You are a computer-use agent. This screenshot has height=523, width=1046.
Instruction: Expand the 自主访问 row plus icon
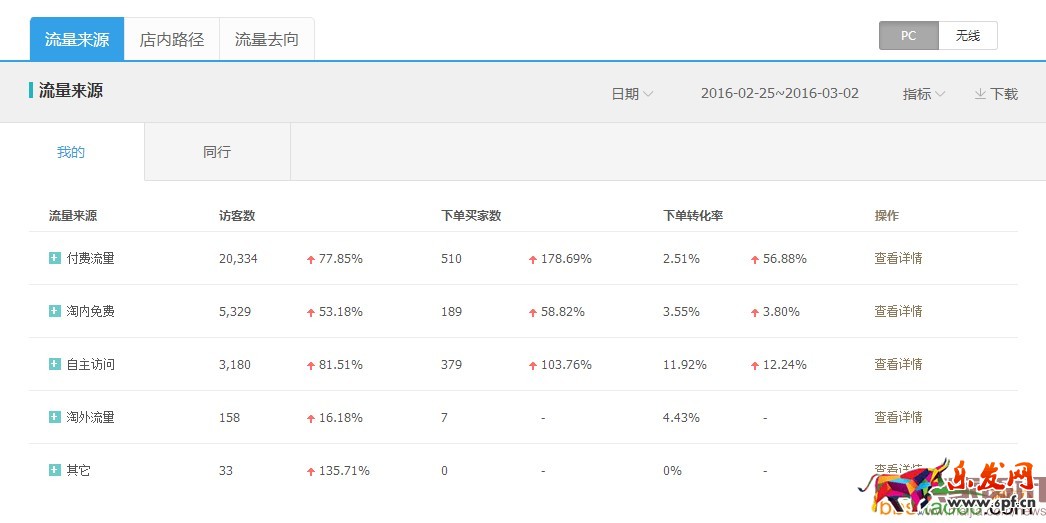55,364
